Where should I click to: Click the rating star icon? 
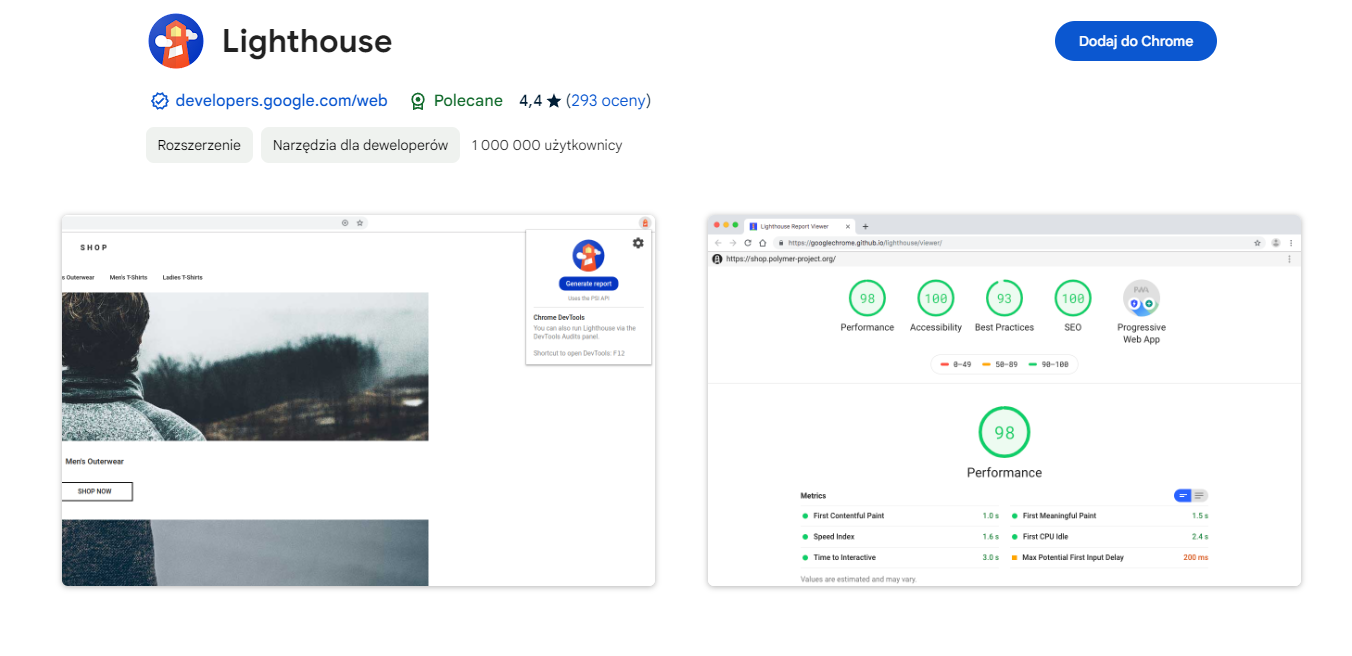coord(554,101)
